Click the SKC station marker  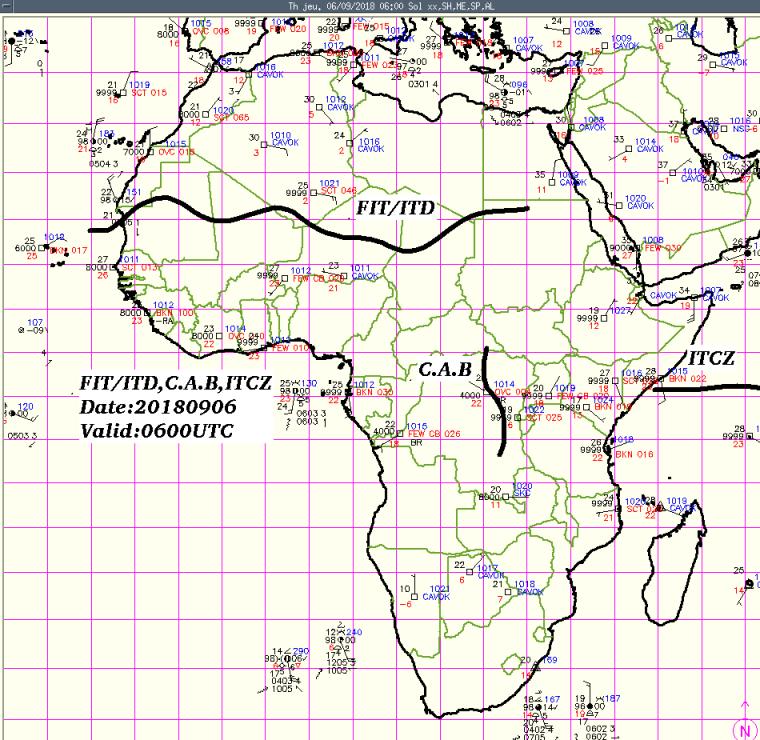coord(521,494)
